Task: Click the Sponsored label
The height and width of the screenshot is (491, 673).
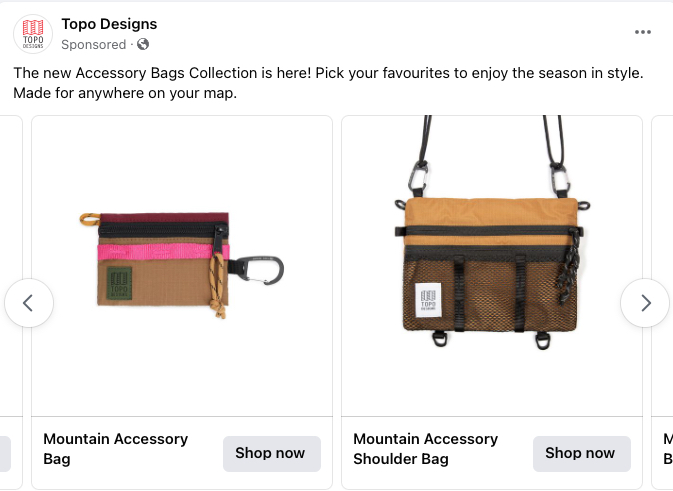Action: coord(93,44)
